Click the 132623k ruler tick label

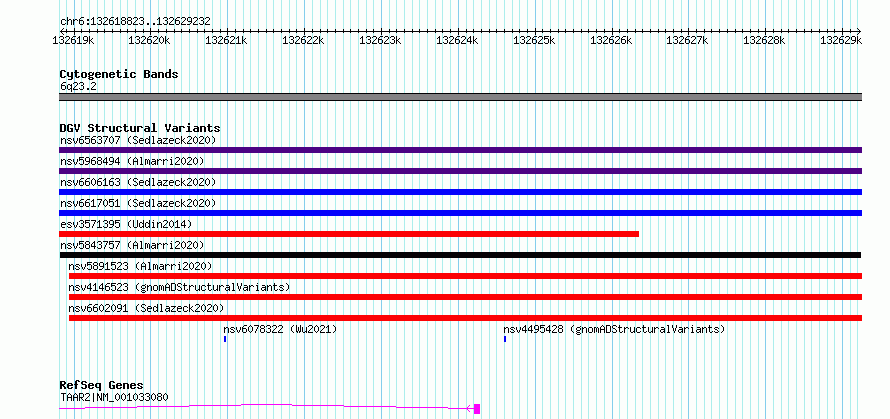point(381,40)
